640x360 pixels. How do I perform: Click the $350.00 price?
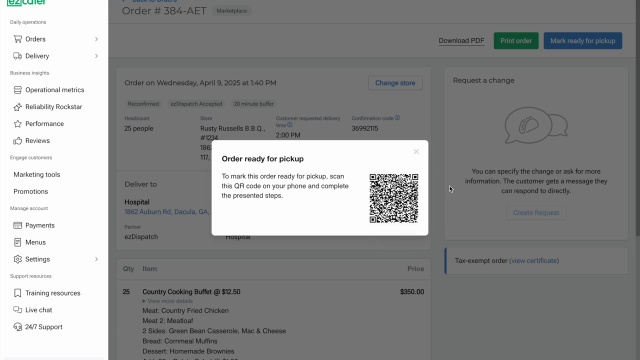(x=412, y=292)
